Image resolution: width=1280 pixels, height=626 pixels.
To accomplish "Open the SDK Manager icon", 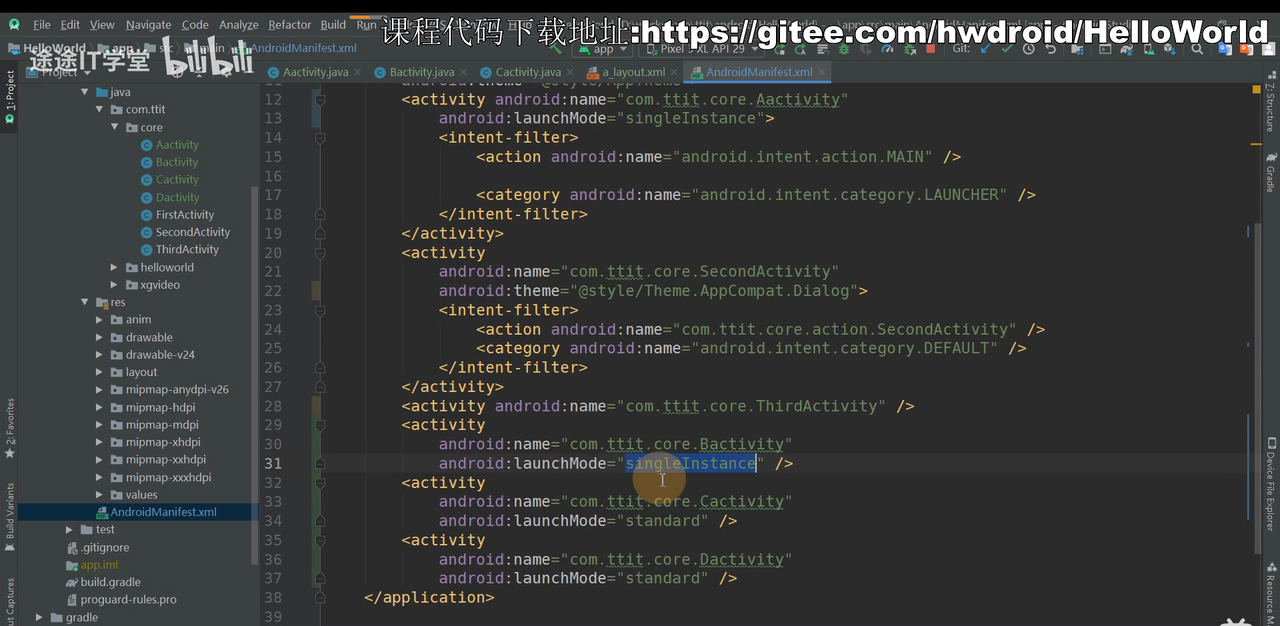I will 1170,48.
